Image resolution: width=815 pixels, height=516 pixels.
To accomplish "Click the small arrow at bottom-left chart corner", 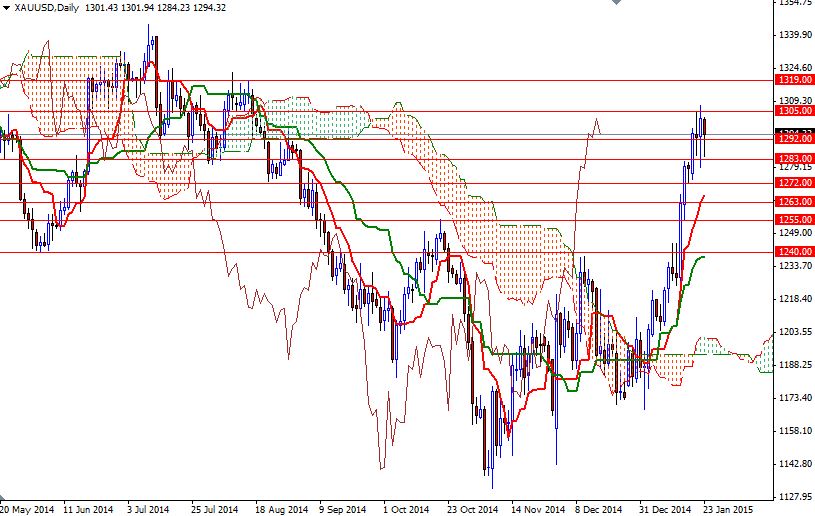I will (x=4, y=495).
